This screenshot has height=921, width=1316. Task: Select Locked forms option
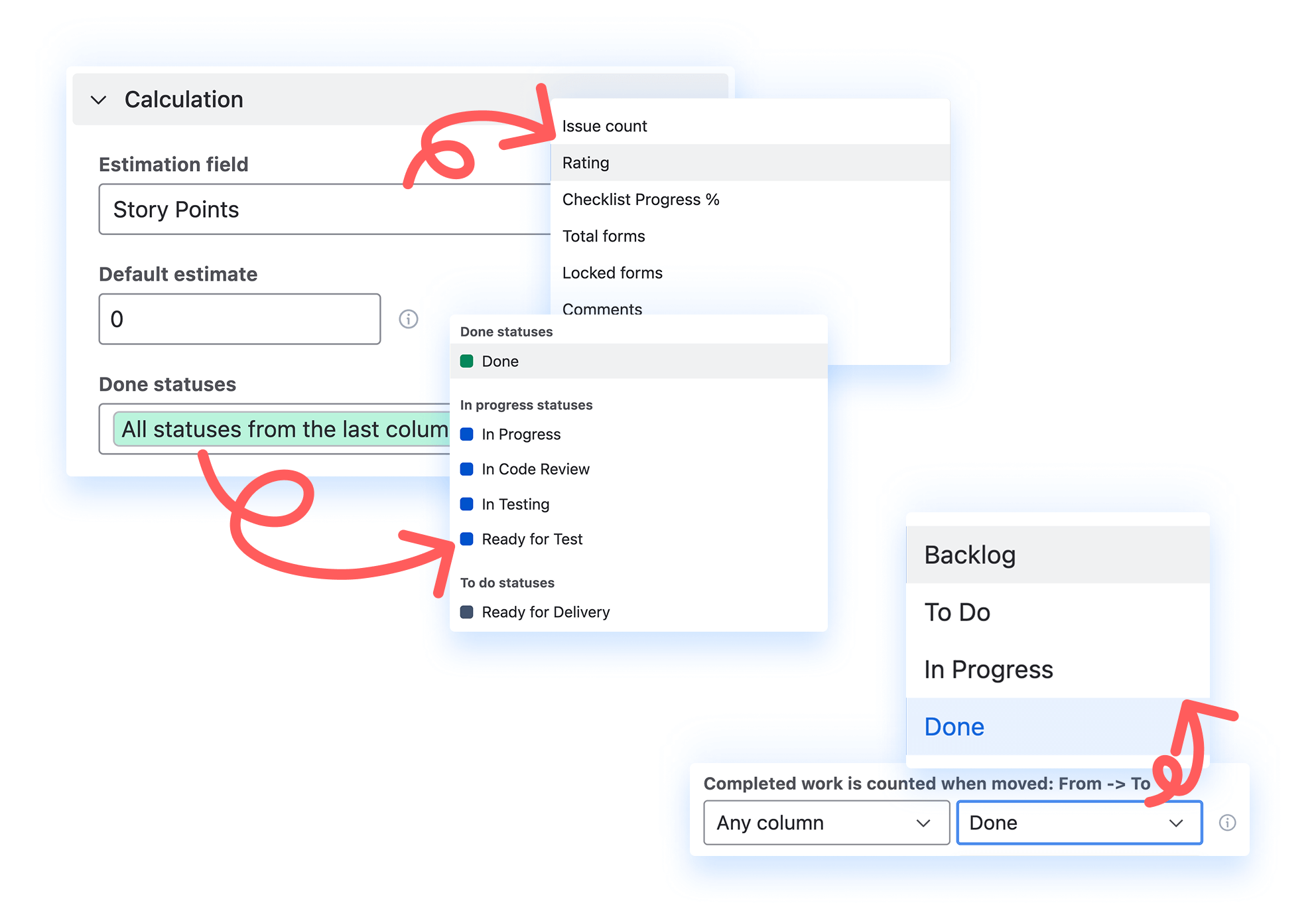pyautogui.click(x=612, y=273)
